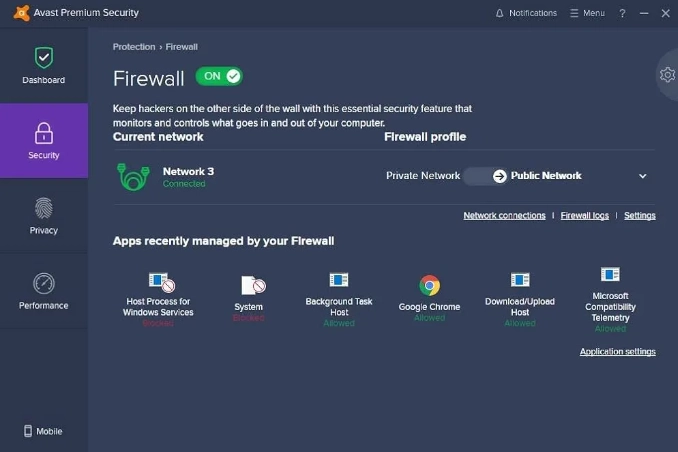This screenshot has height=452, width=678.
Task: Open the gear settings icon at right edge
Action: pyautogui.click(x=667, y=75)
